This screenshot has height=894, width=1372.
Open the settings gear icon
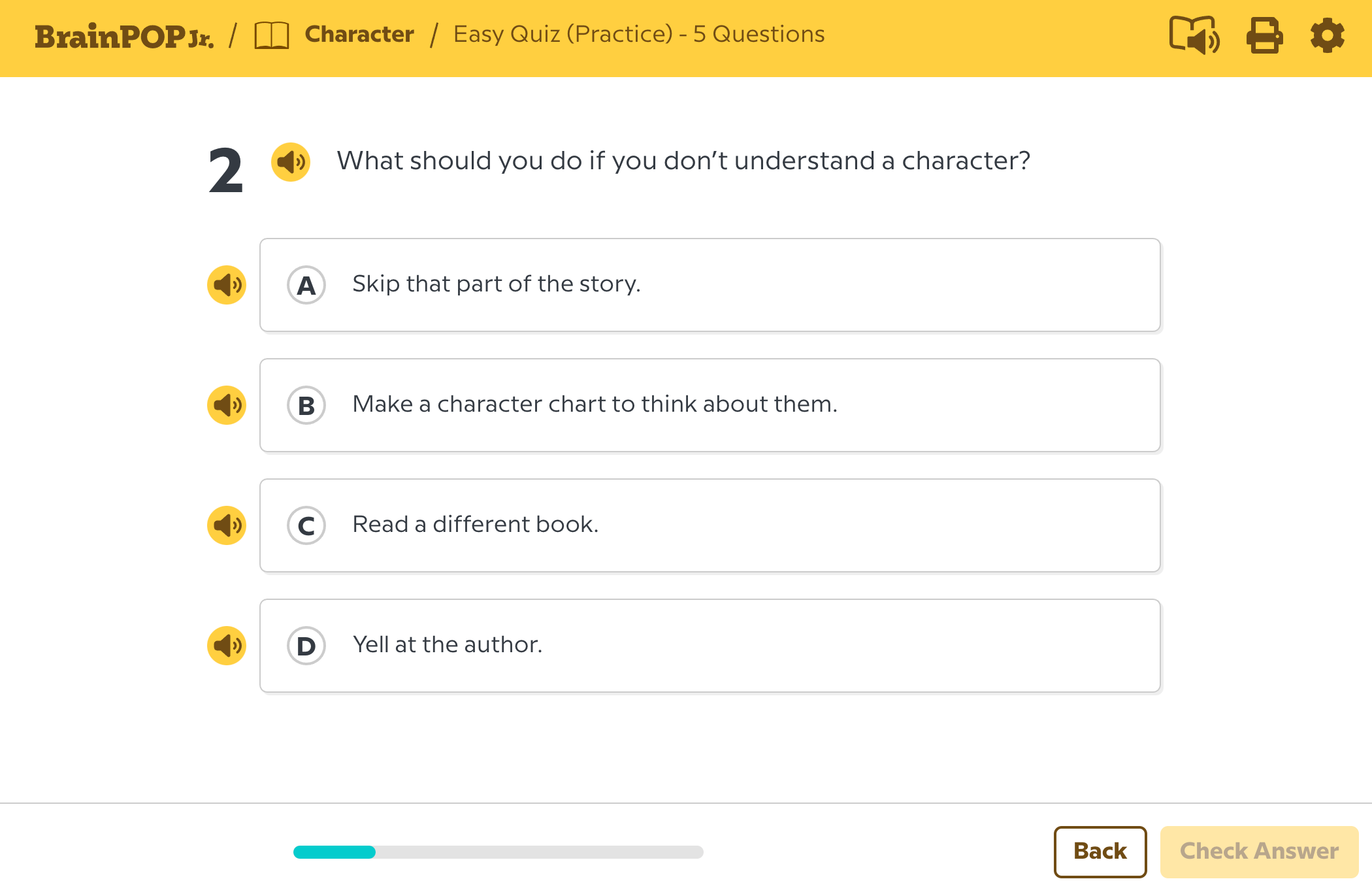pyautogui.click(x=1327, y=35)
